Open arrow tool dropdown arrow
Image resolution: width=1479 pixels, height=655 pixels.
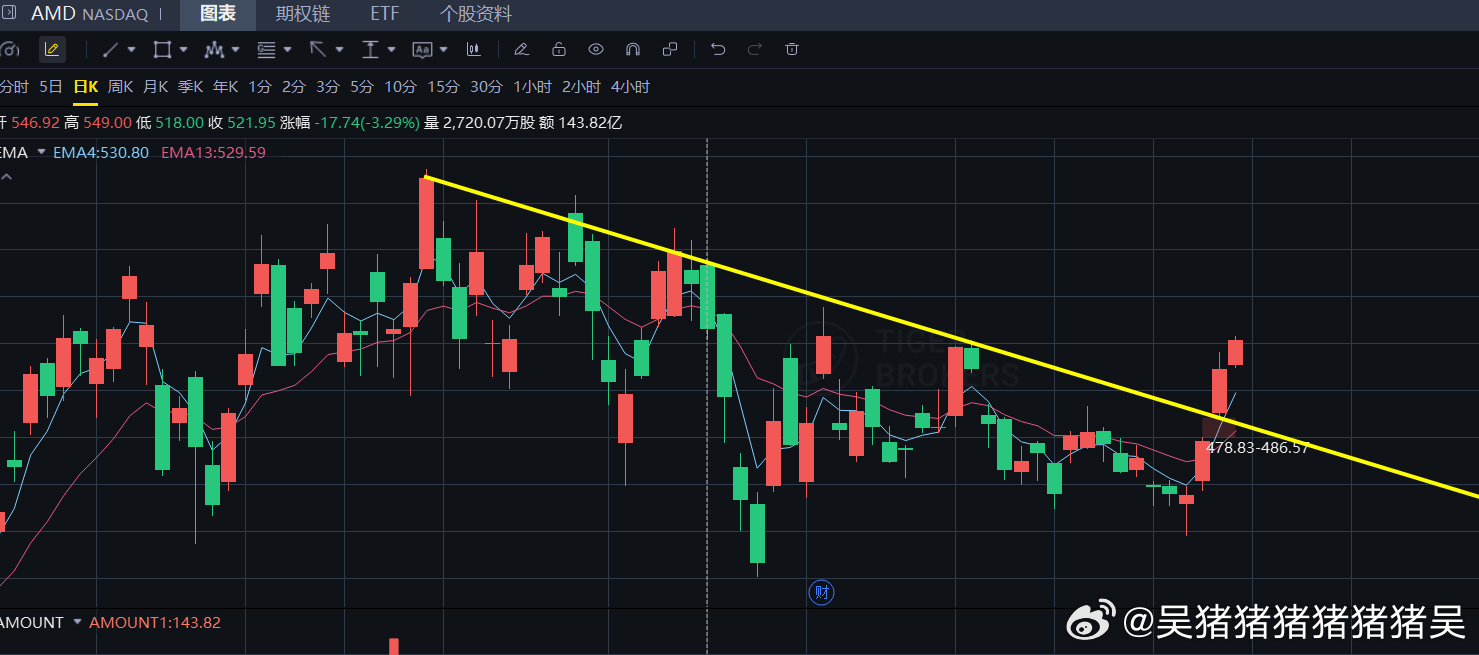[x=339, y=49]
